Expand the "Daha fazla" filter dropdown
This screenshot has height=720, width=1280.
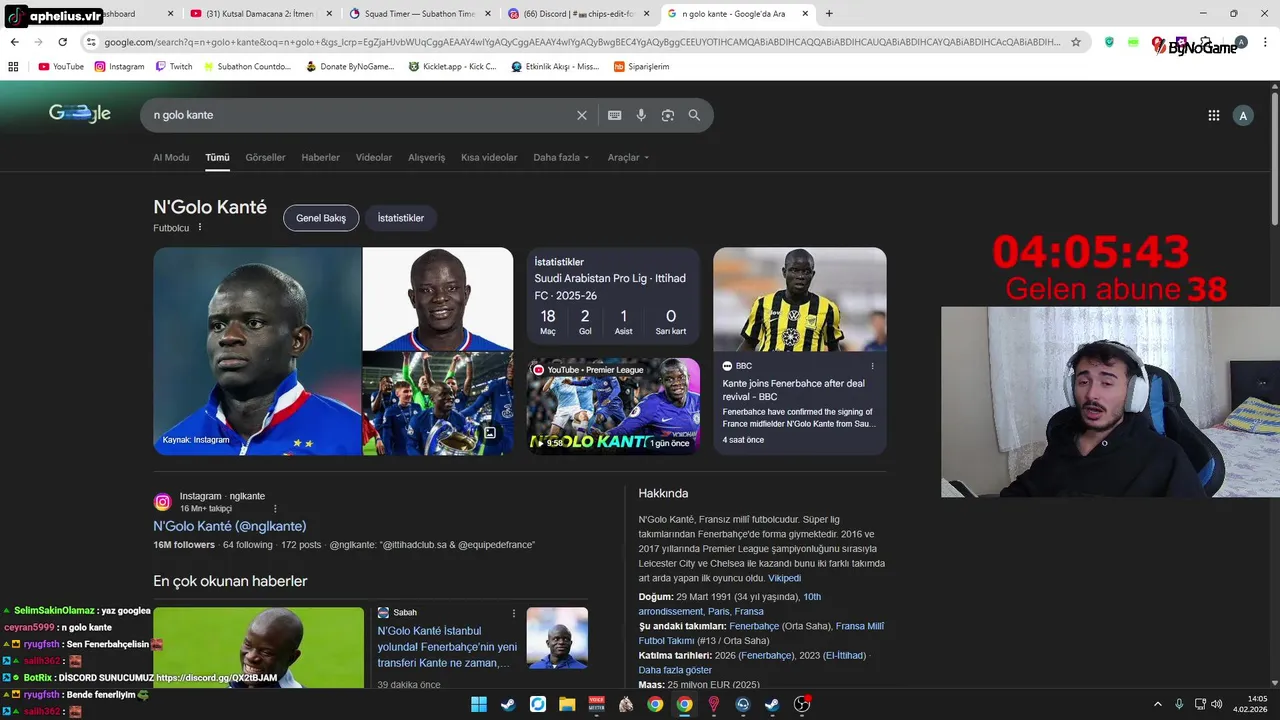[561, 158]
